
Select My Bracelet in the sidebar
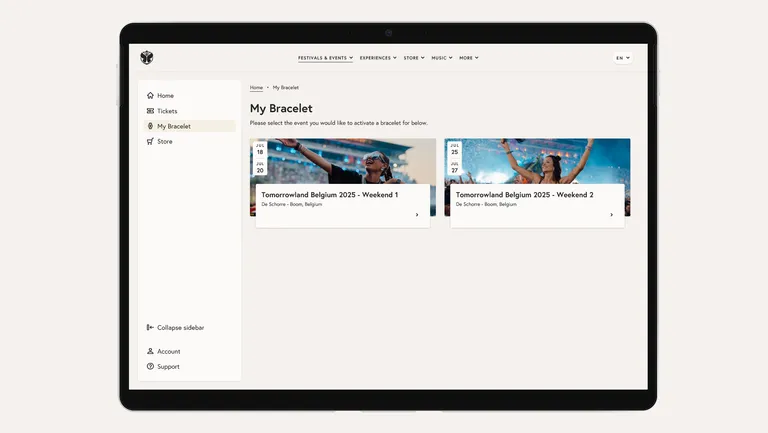click(190, 126)
